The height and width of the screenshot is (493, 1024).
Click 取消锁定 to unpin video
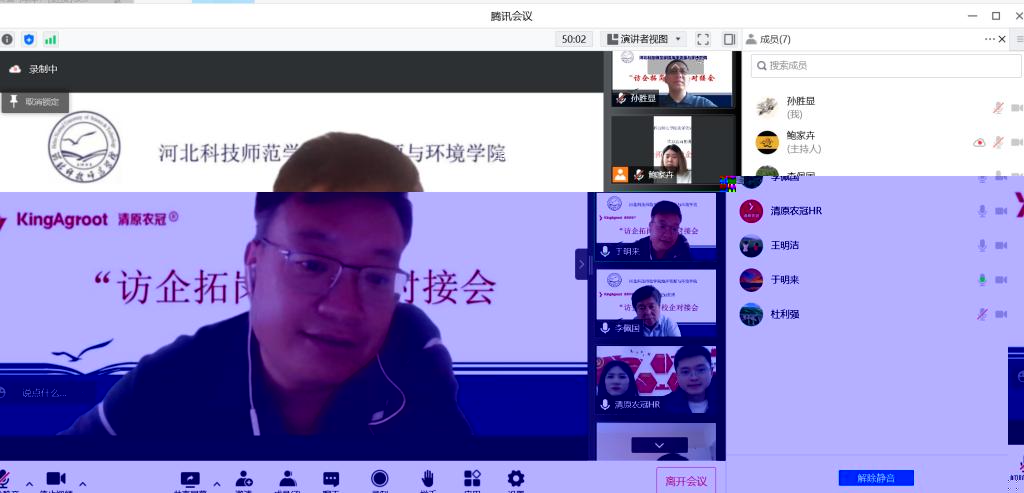(x=35, y=102)
